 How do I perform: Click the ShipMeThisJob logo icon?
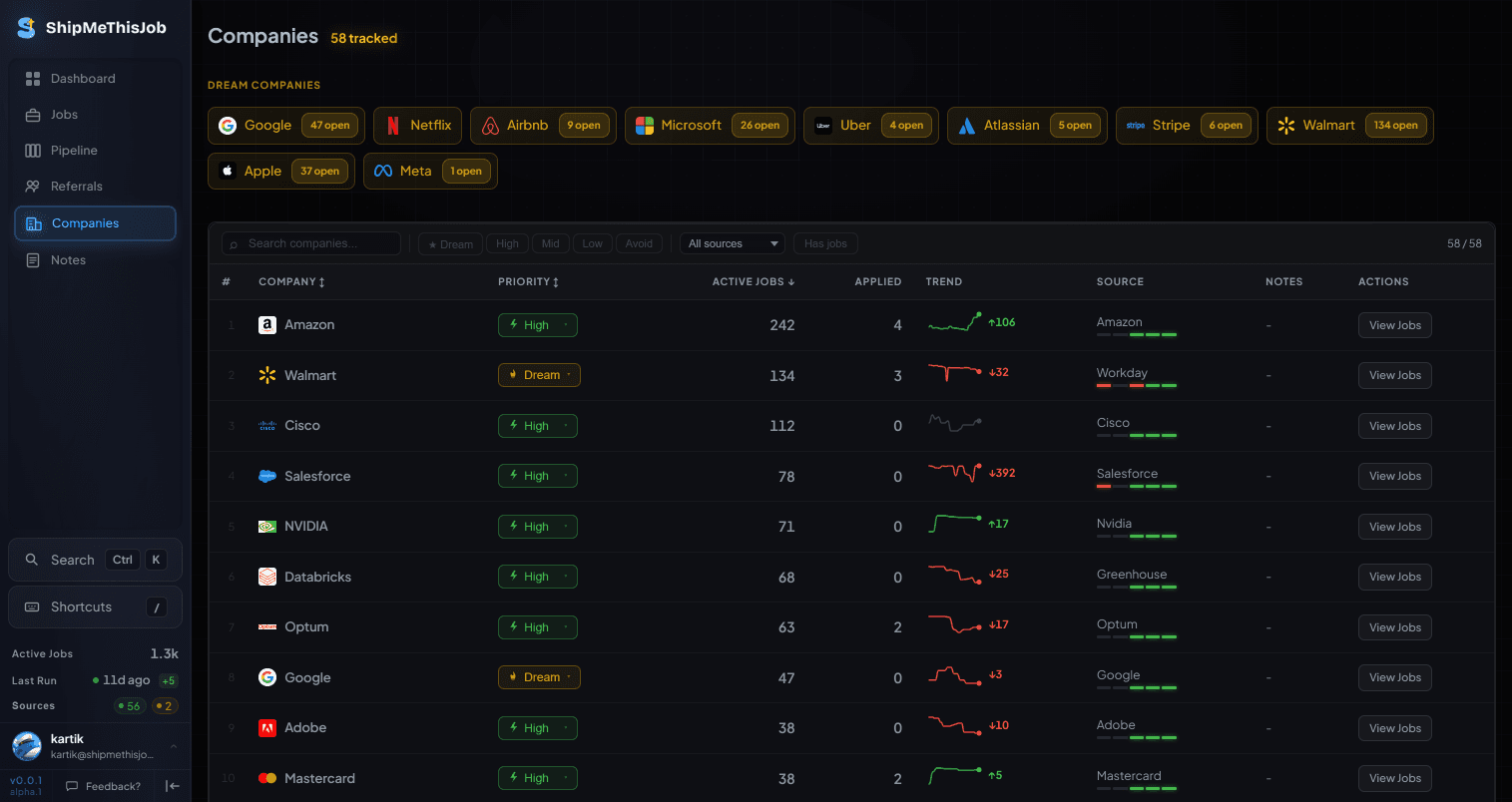(x=26, y=28)
